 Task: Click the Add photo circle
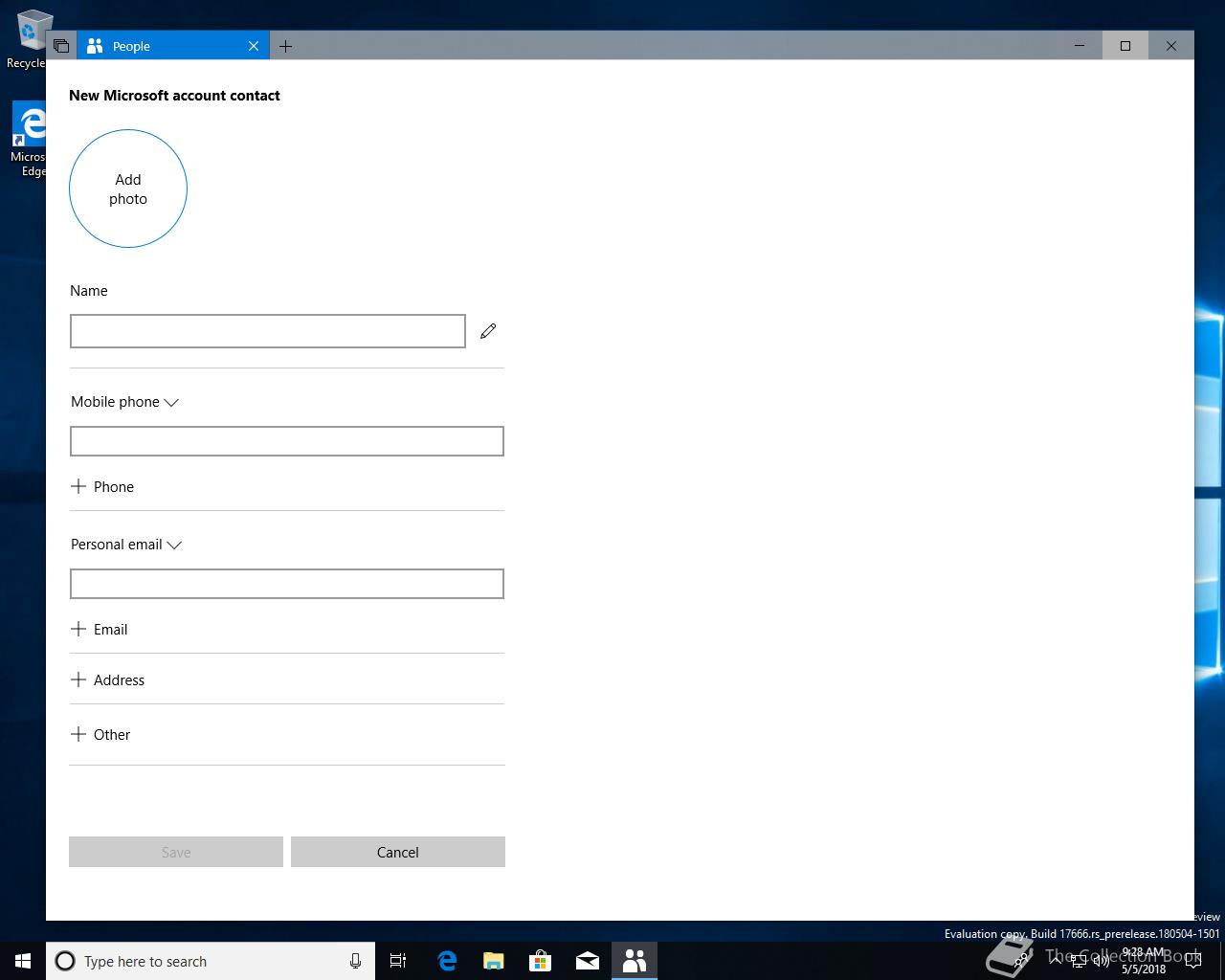coord(128,189)
